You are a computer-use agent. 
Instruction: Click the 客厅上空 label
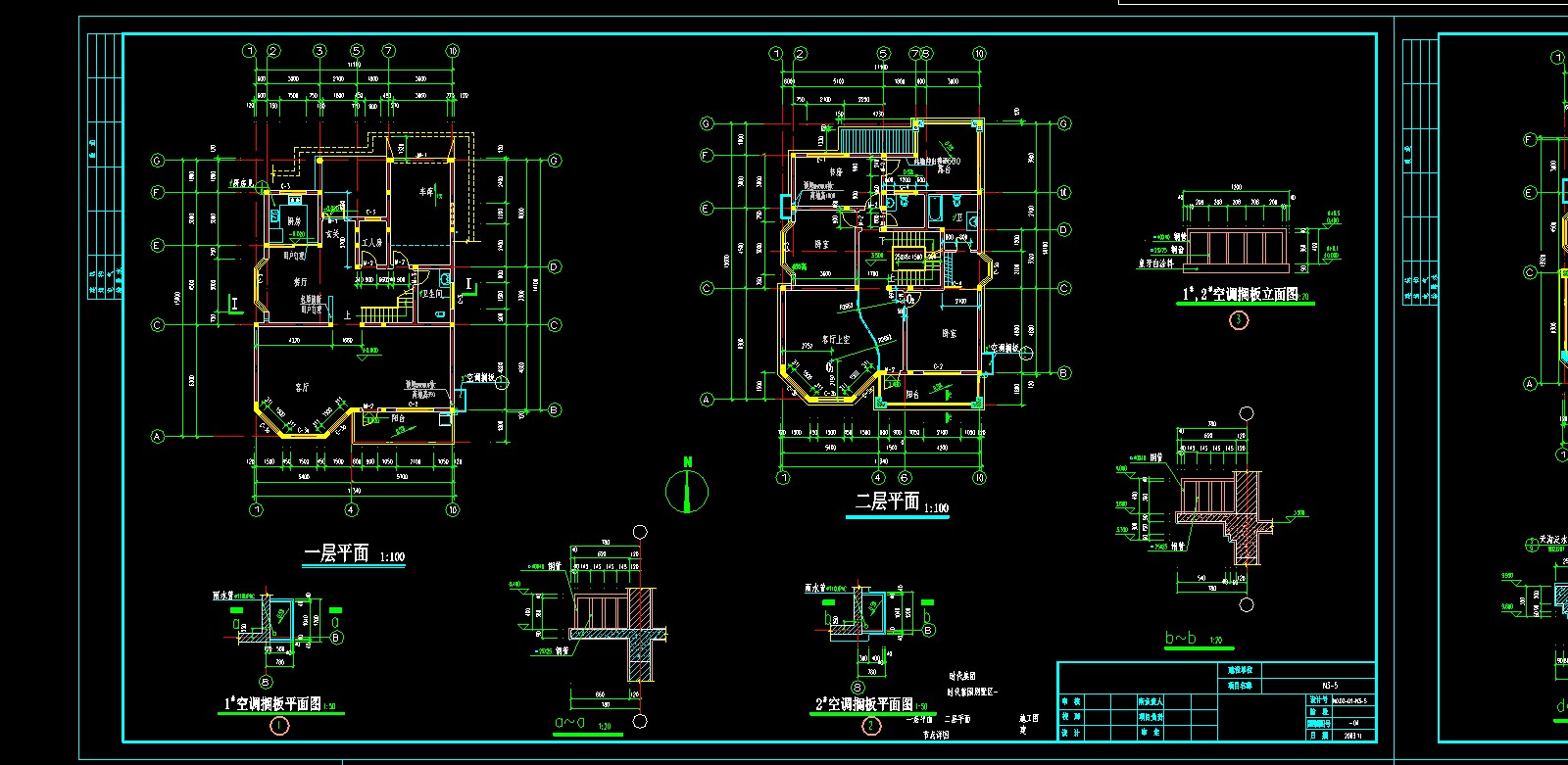tap(836, 339)
